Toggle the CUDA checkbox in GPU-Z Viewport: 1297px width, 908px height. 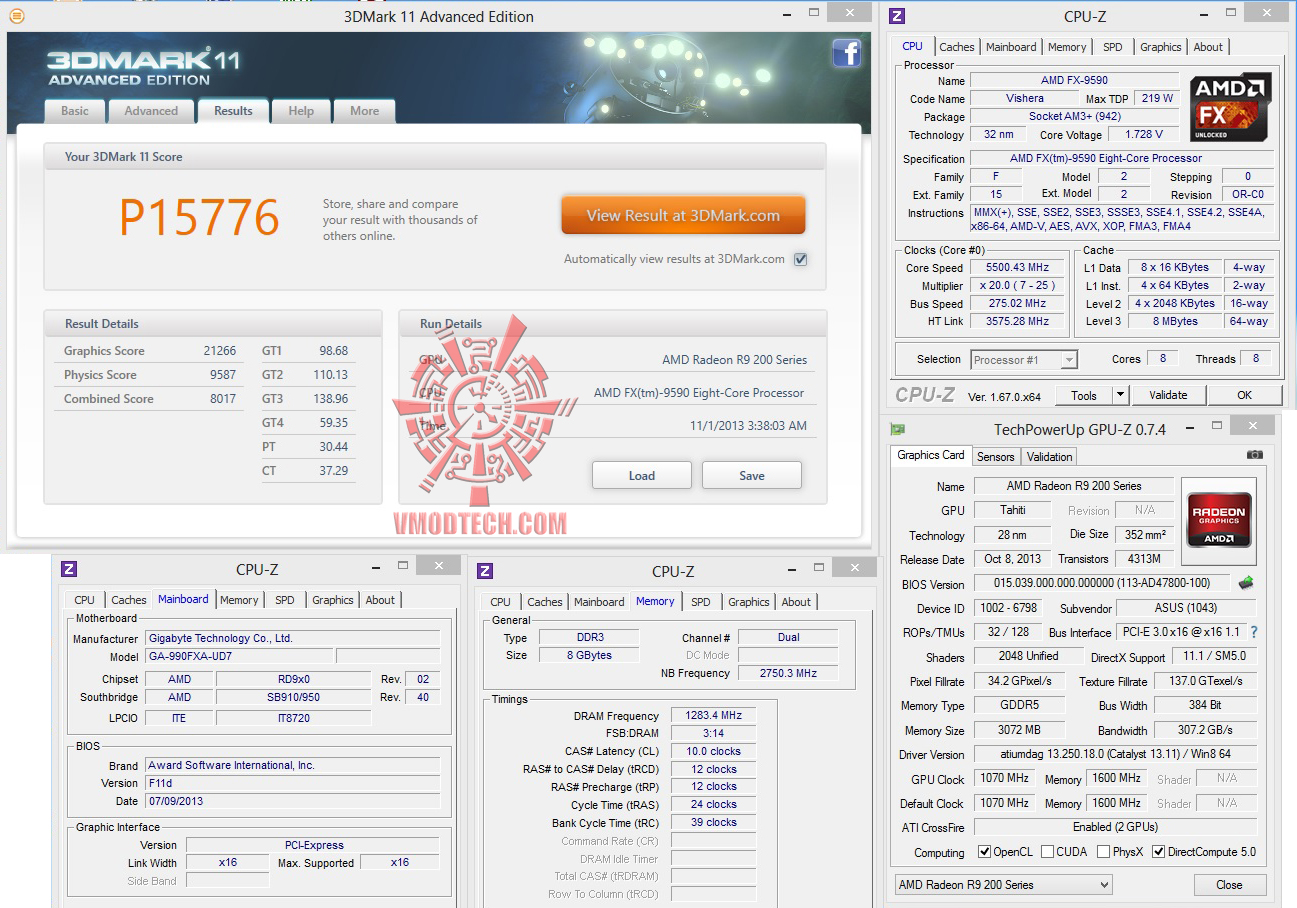1047,852
